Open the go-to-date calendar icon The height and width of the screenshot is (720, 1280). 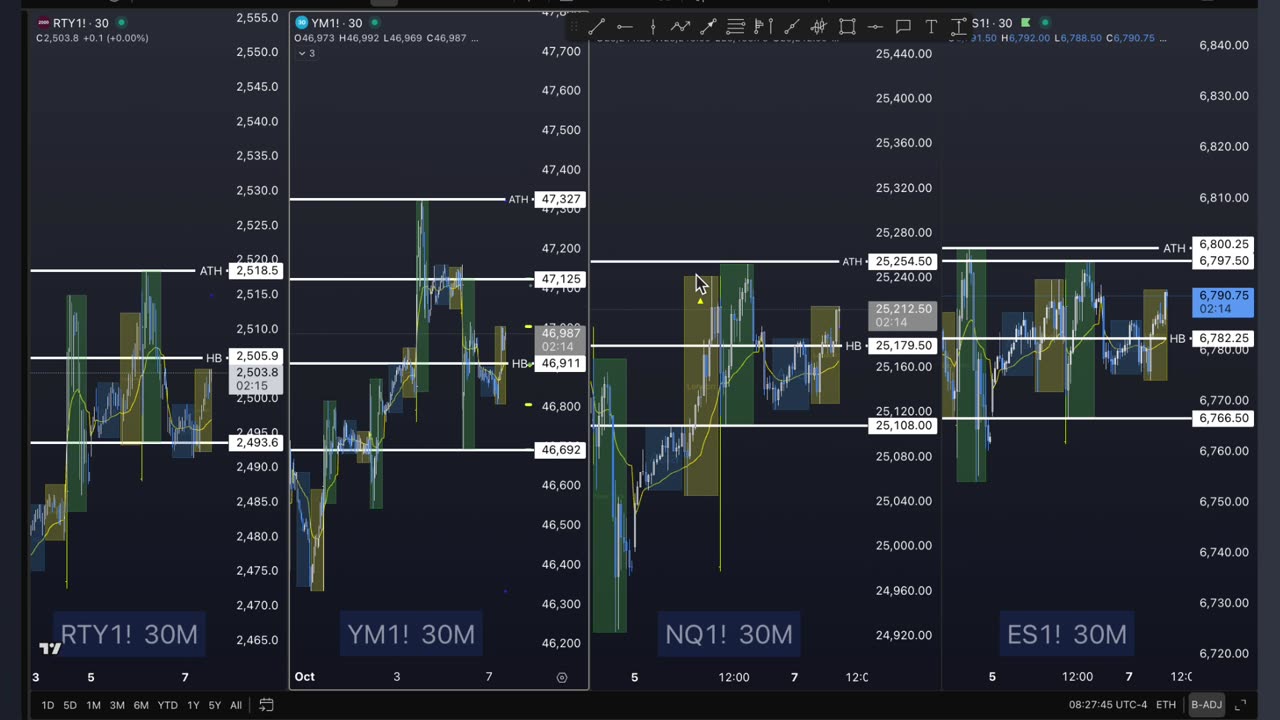[x=266, y=705]
